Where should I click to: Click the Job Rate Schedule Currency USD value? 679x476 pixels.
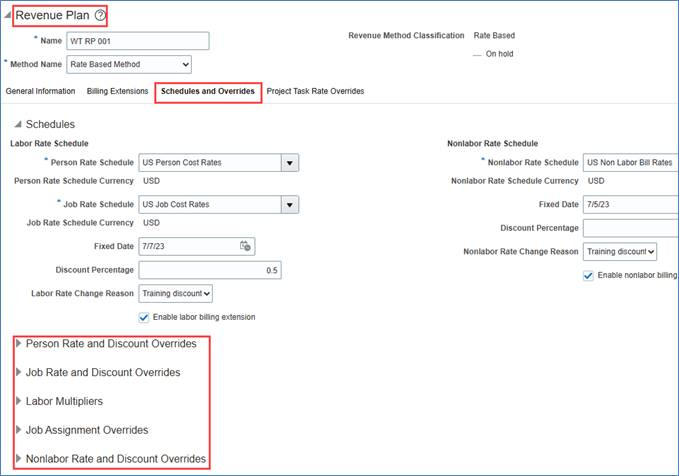coord(152,223)
